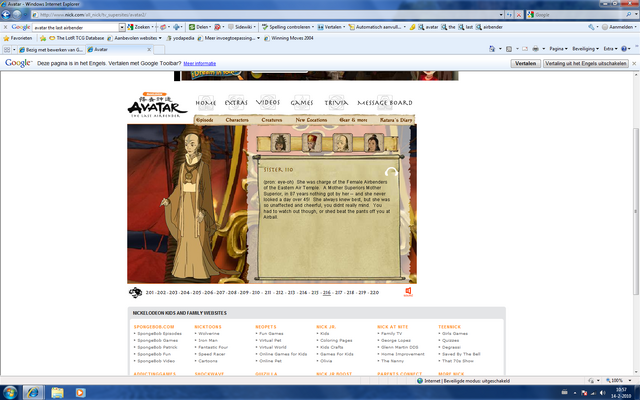Click the RSS feeds icon in command bar
640x400 pixels.
click(509, 49)
